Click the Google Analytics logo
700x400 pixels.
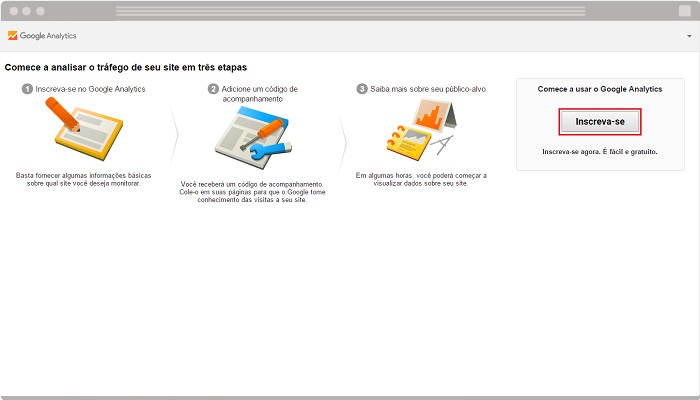pyautogui.click(x=42, y=36)
